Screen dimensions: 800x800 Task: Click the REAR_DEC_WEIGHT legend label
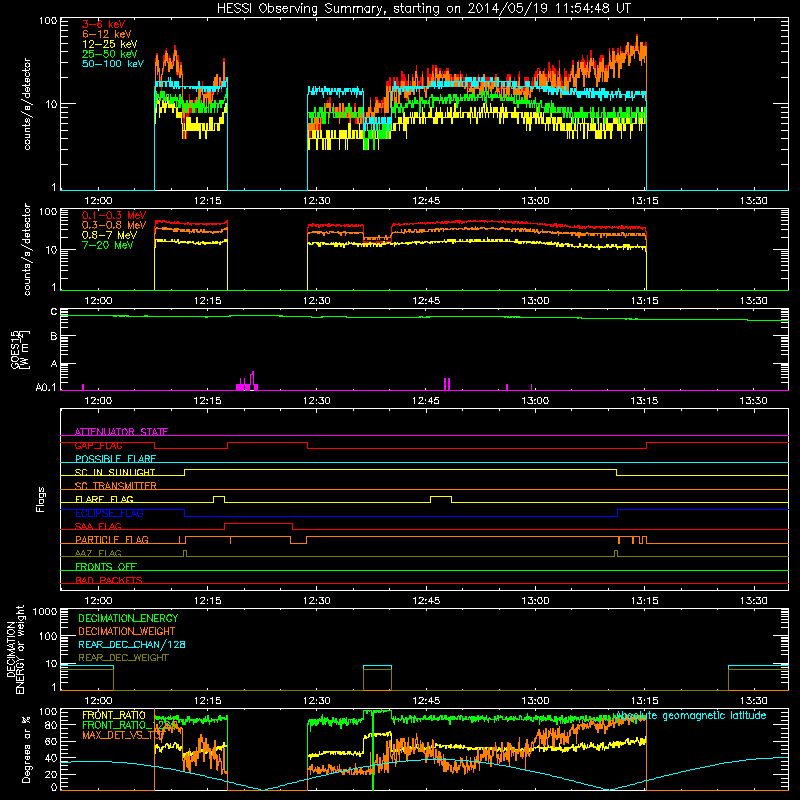click(123, 658)
